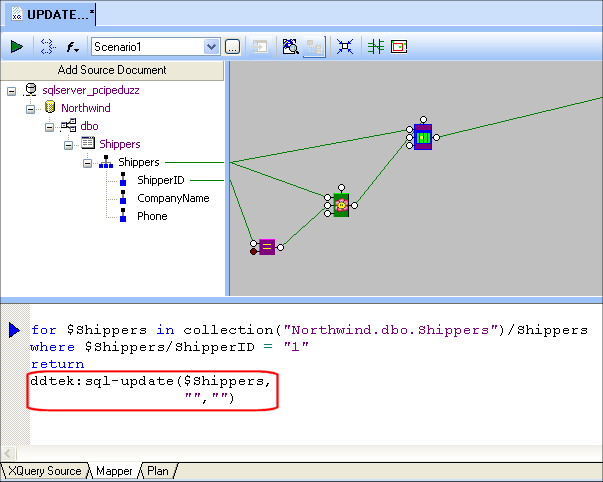
Task: Select the CompanyName field
Action: click(173, 198)
